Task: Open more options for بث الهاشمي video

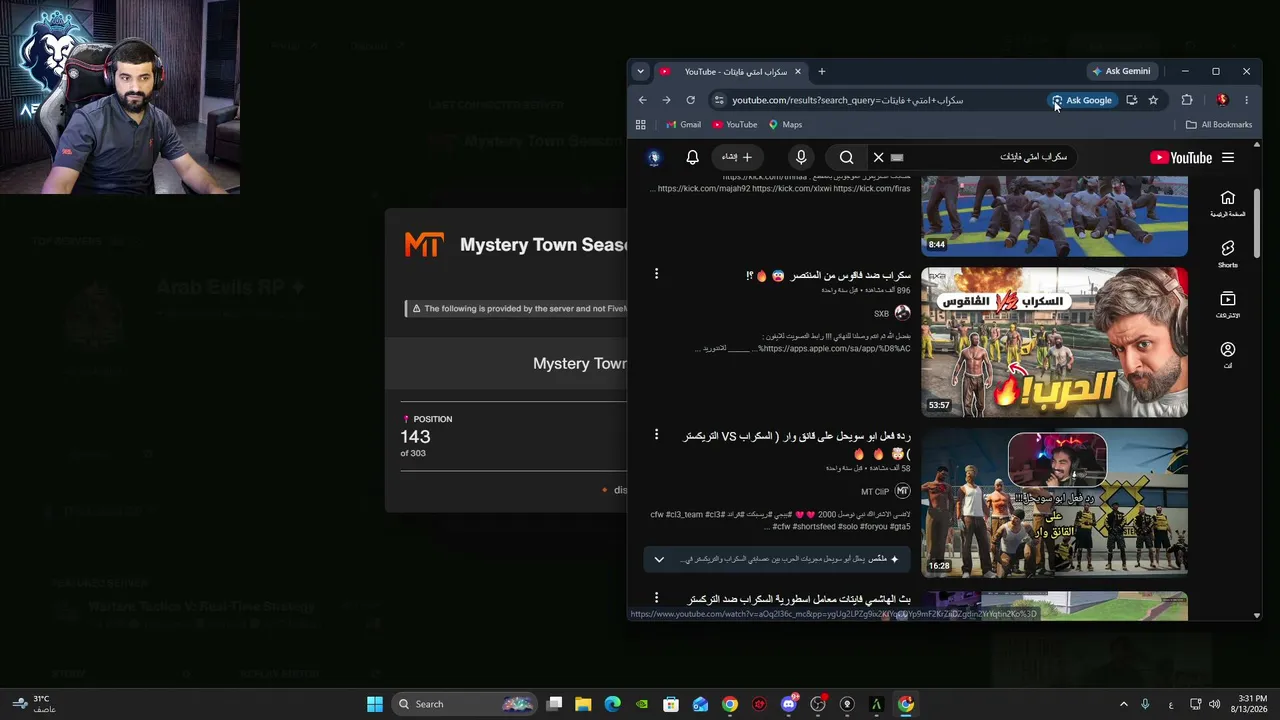Action: (656, 598)
